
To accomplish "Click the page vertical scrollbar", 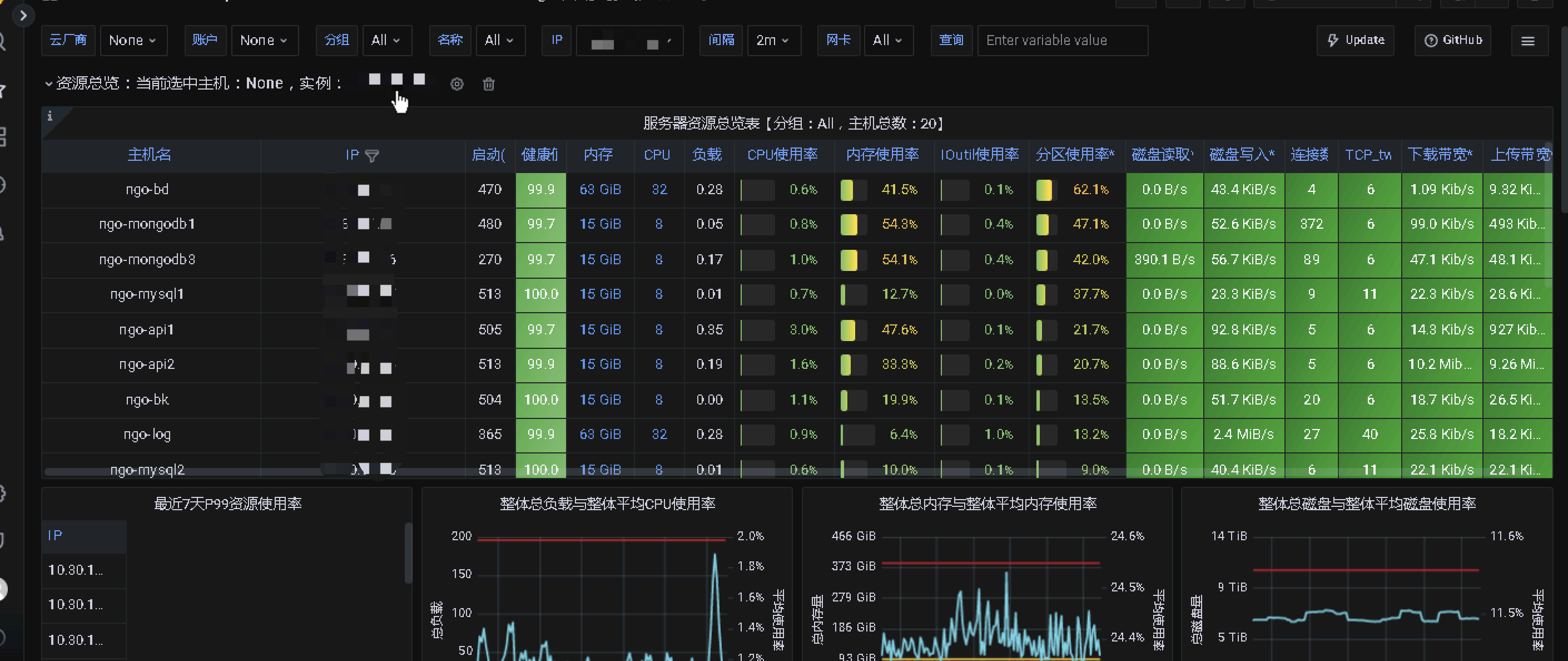I will coord(1564,119).
